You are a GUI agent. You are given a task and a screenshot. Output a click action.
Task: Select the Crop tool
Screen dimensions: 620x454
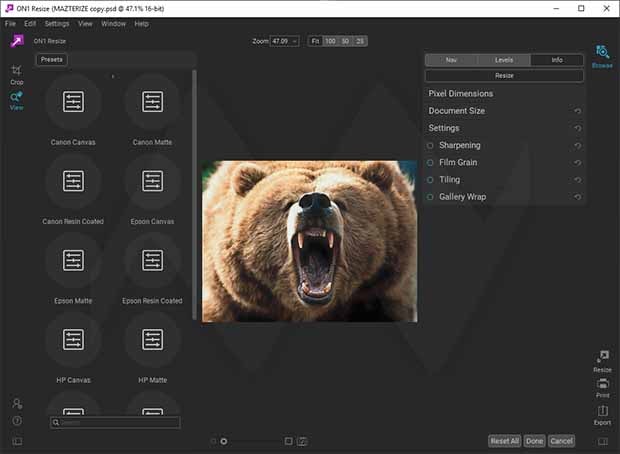click(x=17, y=73)
